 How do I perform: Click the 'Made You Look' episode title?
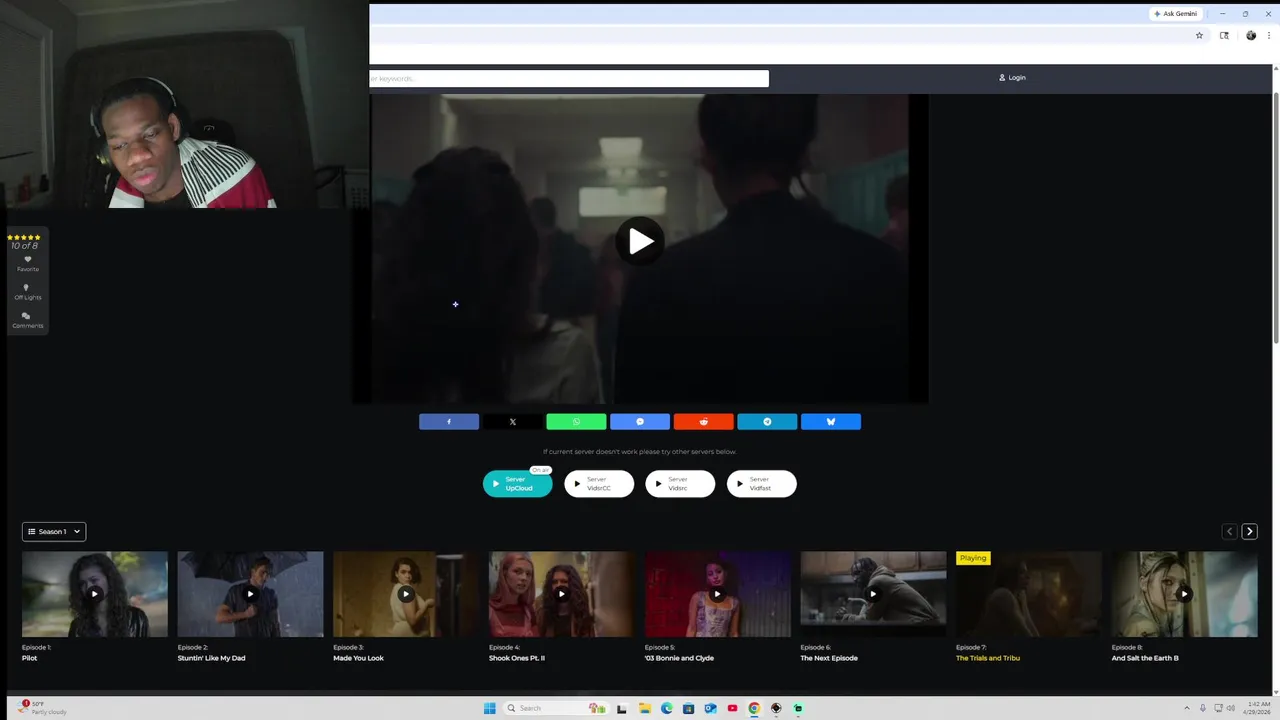coord(358,658)
